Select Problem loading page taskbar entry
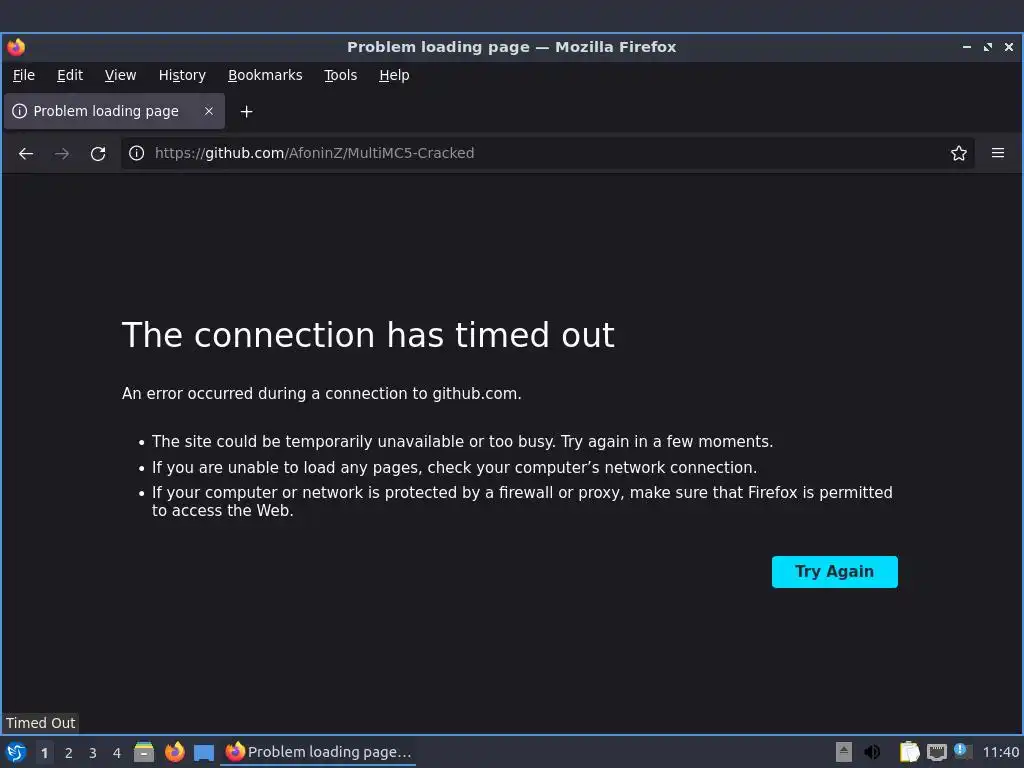Image resolution: width=1024 pixels, height=768 pixels. (x=318, y=752)
